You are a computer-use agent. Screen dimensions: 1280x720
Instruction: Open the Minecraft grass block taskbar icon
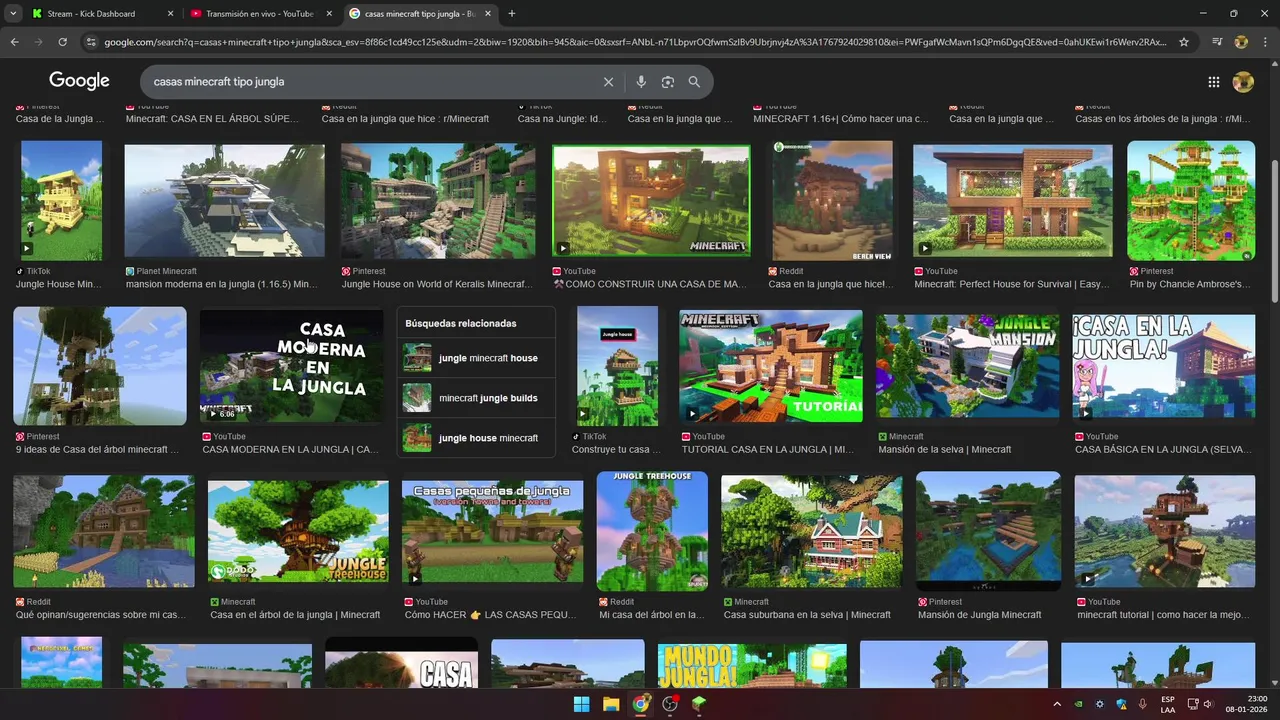(699, 704)
